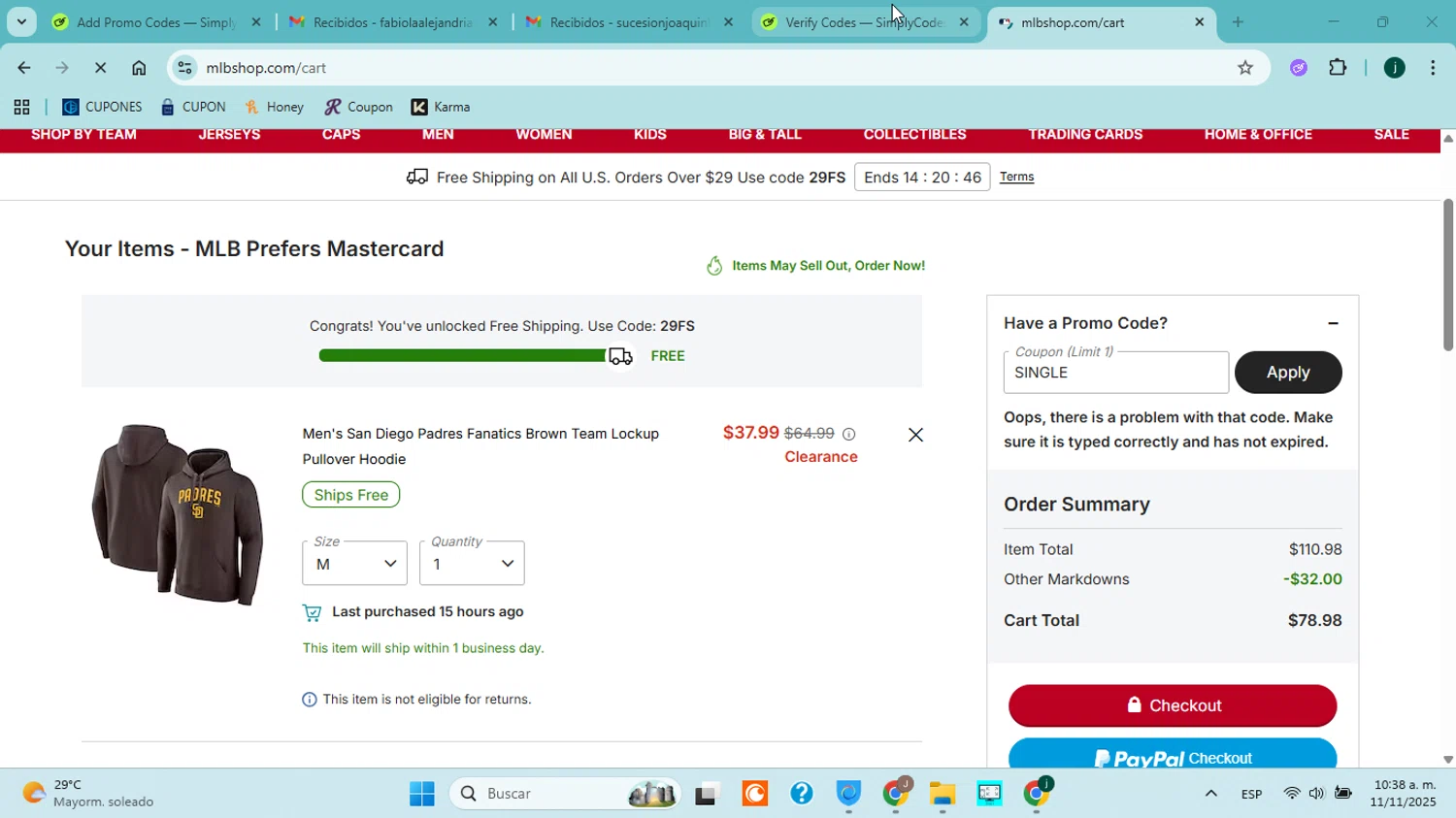Check out with PayPal
The width and height of the screenshot is (1456, 818).
pyautogui.click(x=1173, y=755)
